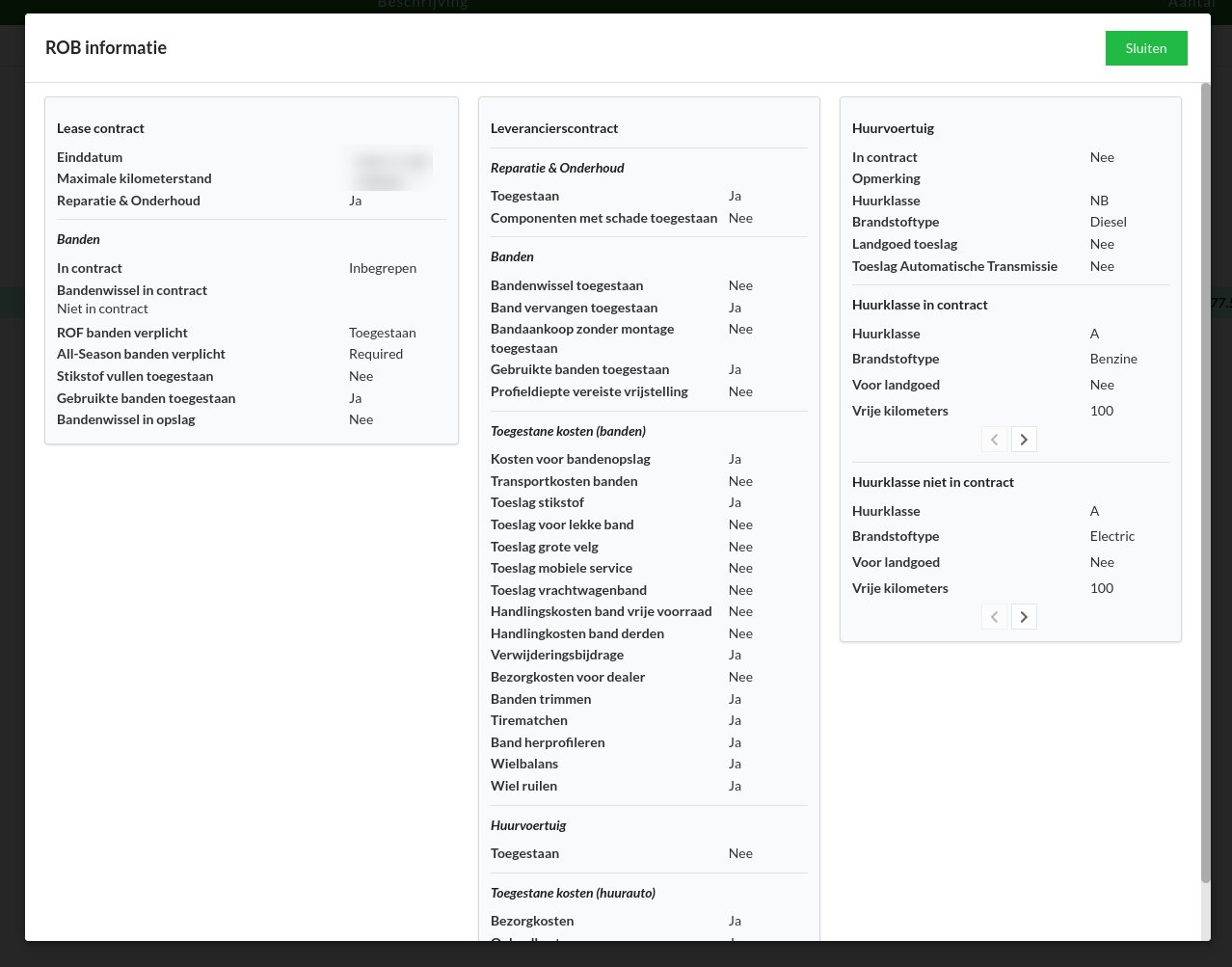This screenshot has width=1232, height=967.
Task: Click the Opmerking label
Action: click(886, 178)
